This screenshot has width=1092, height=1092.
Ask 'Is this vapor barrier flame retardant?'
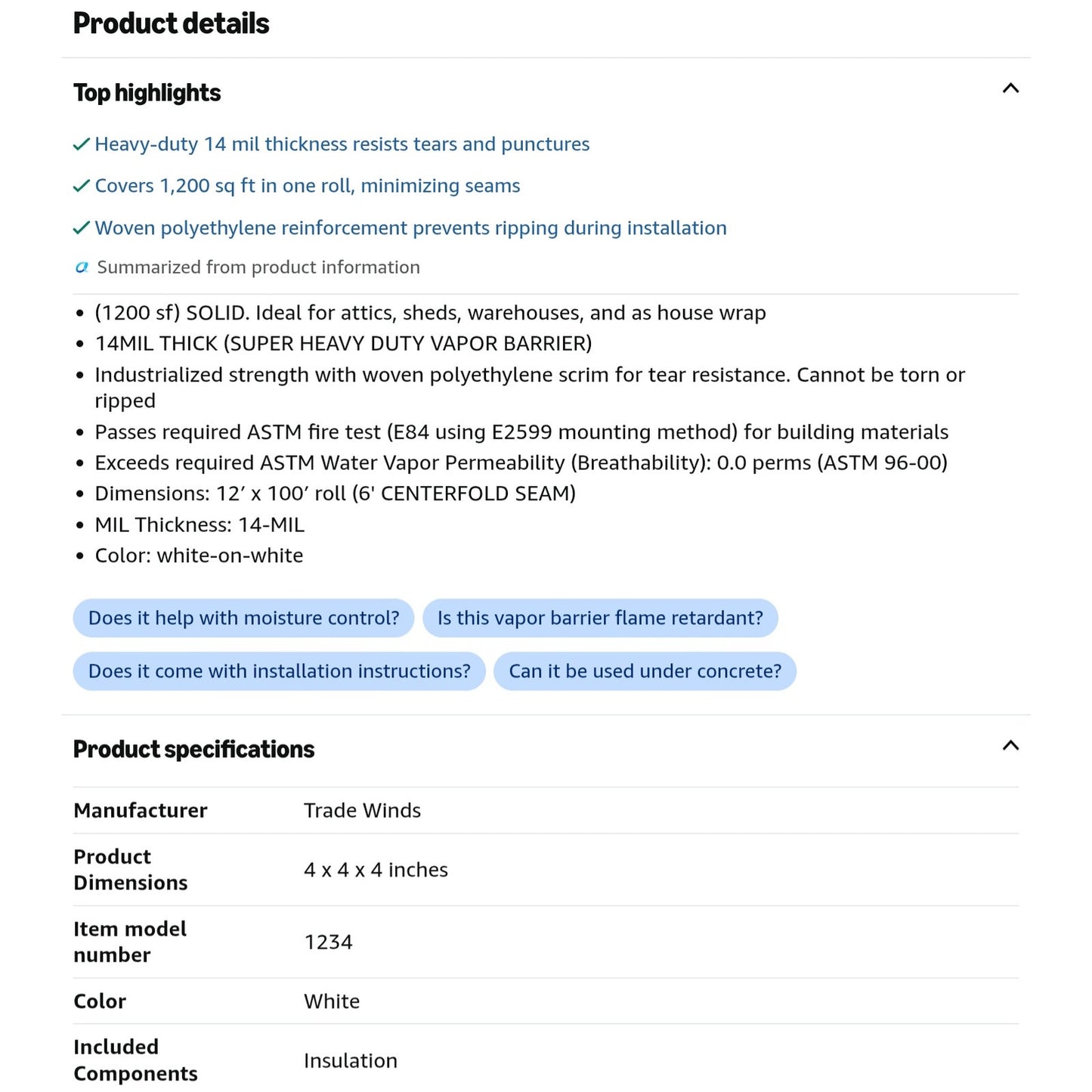point(600,618)
